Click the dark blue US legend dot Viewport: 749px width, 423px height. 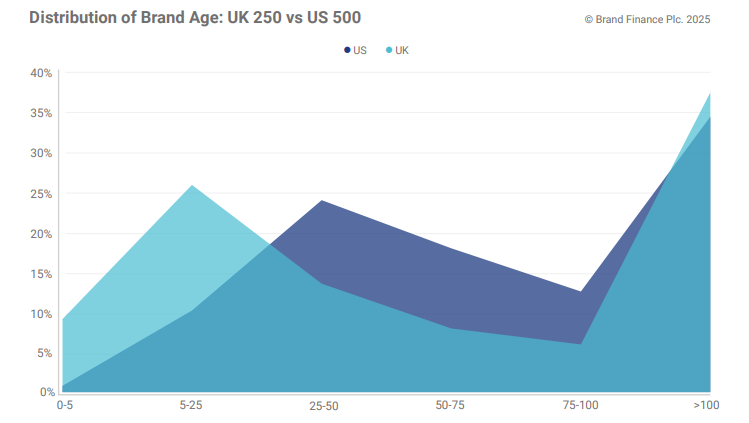(x=347, y=50)
